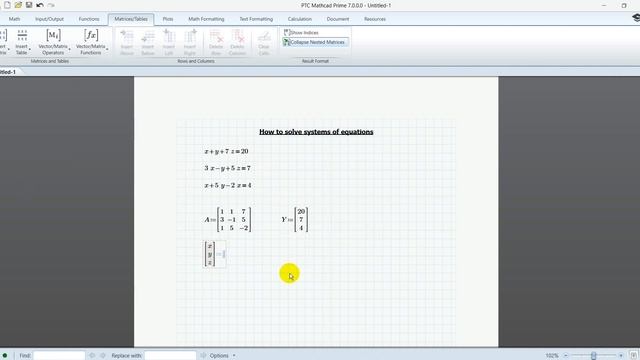This screenshot has width=640, height=360.
Task: Undo the last action
Action: [40, 5]
